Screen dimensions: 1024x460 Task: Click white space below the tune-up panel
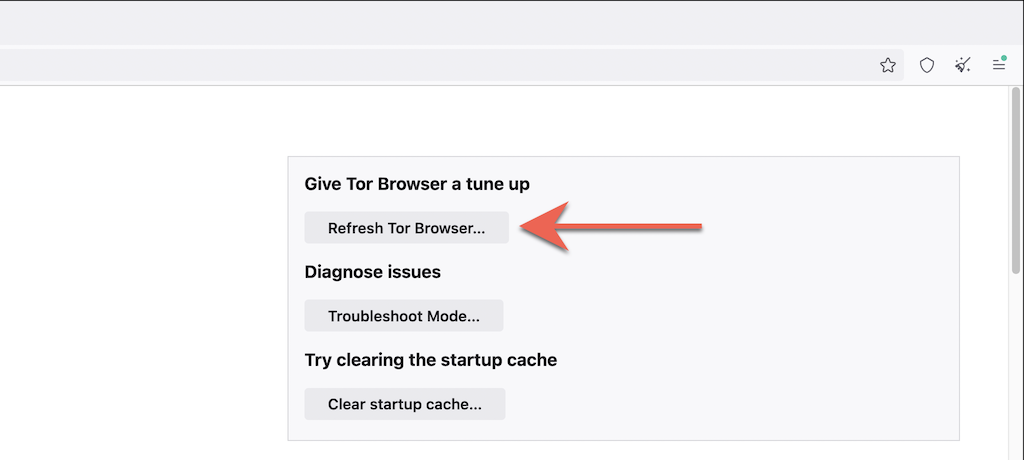pyautogui.click(x=620, y=451)
